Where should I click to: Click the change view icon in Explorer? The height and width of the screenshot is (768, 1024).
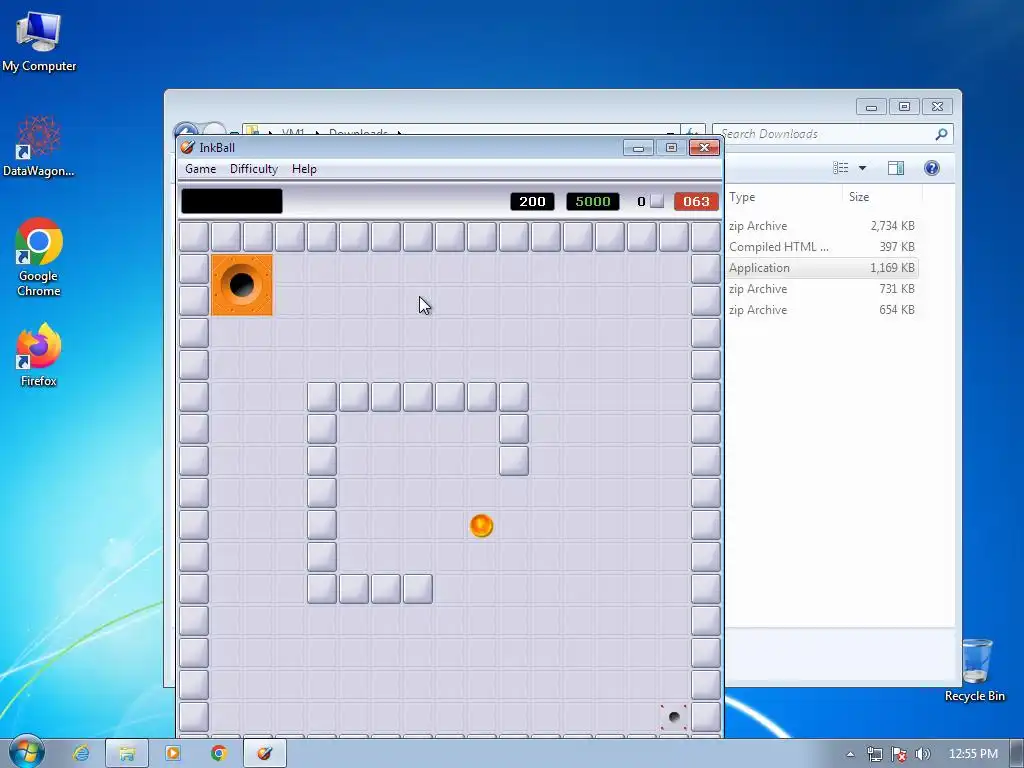[840, 168]
